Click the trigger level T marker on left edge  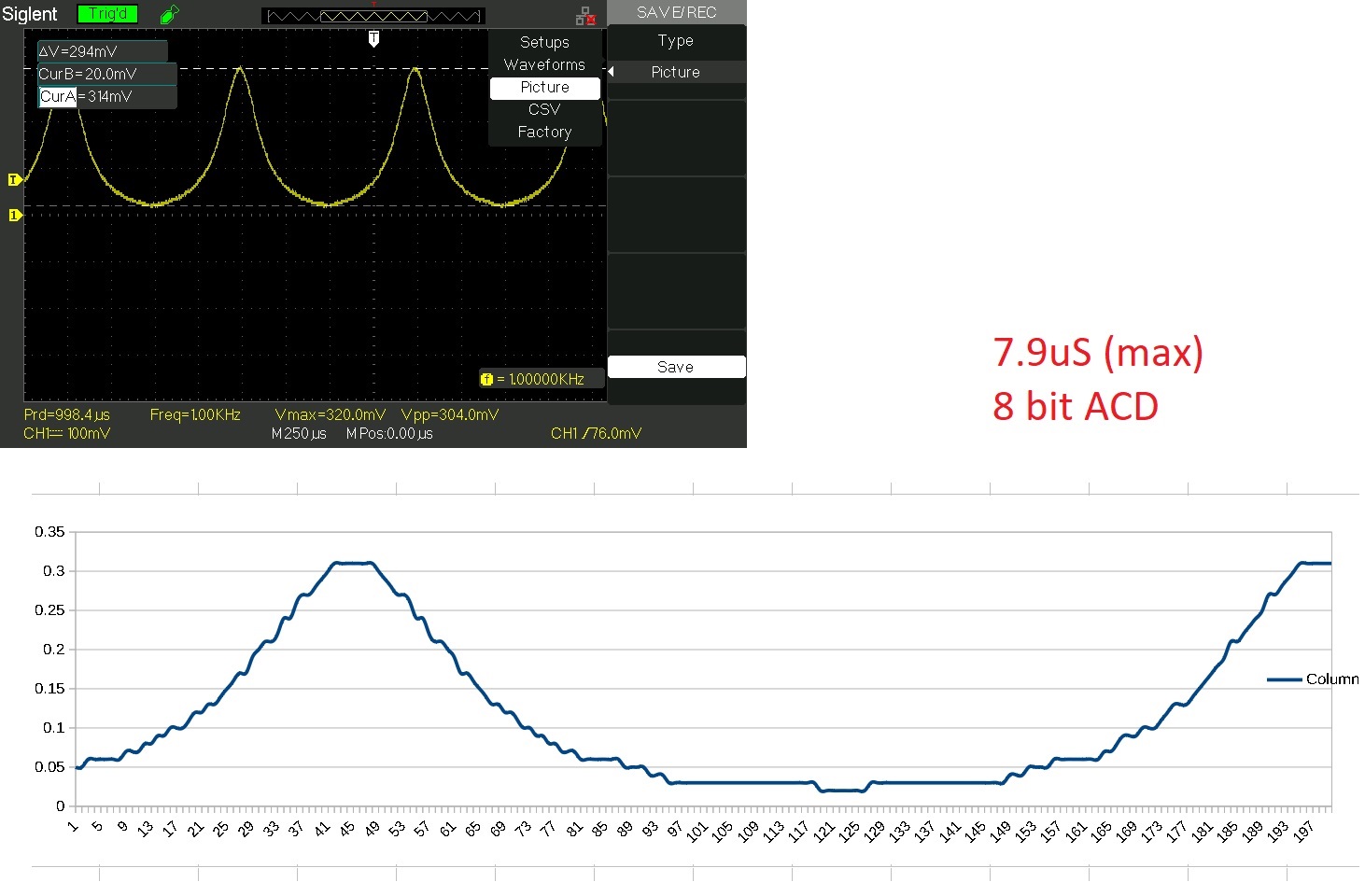[14, 179]
